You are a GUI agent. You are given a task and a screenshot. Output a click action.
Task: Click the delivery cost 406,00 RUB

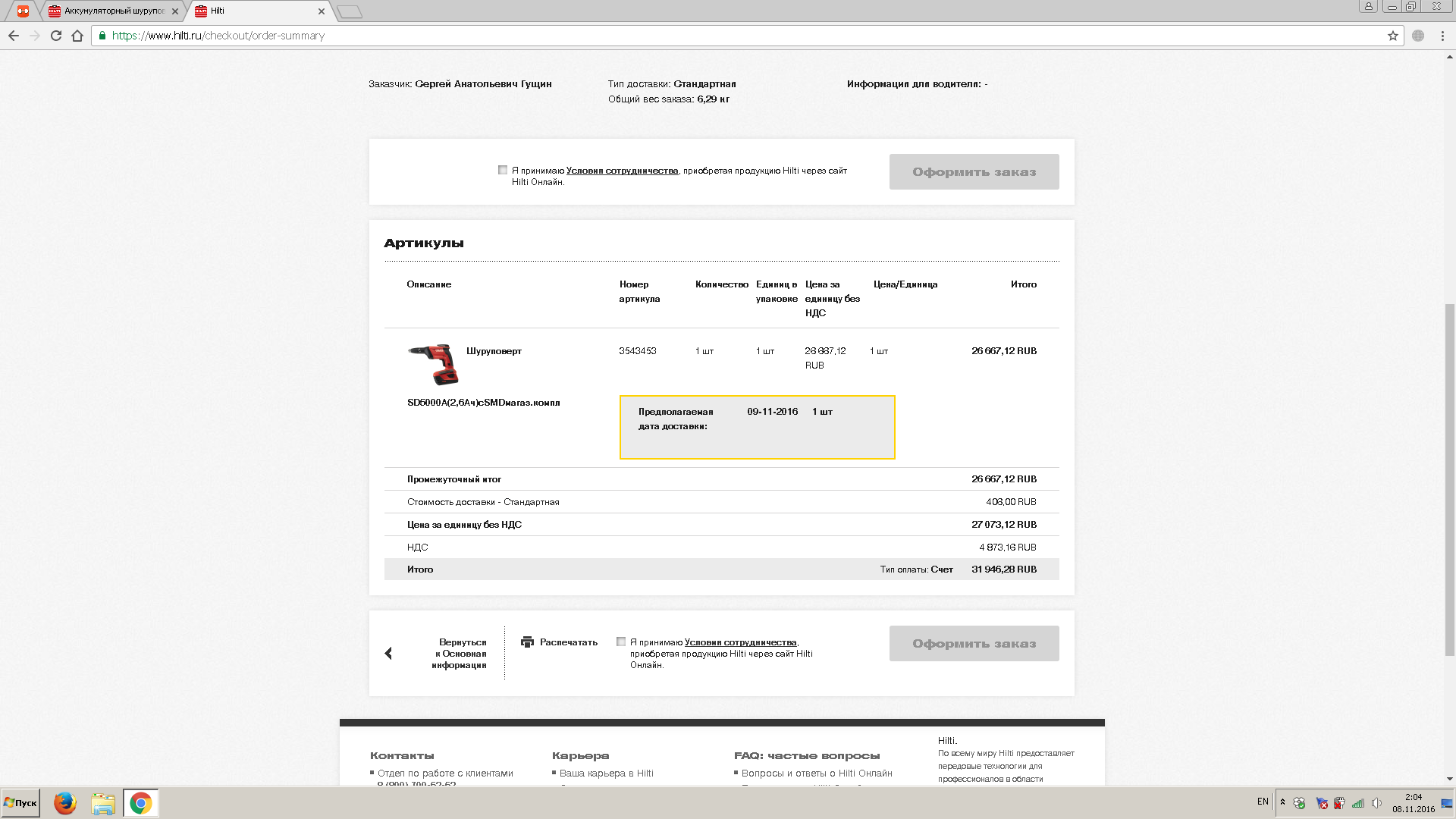tap(1011, 502)
